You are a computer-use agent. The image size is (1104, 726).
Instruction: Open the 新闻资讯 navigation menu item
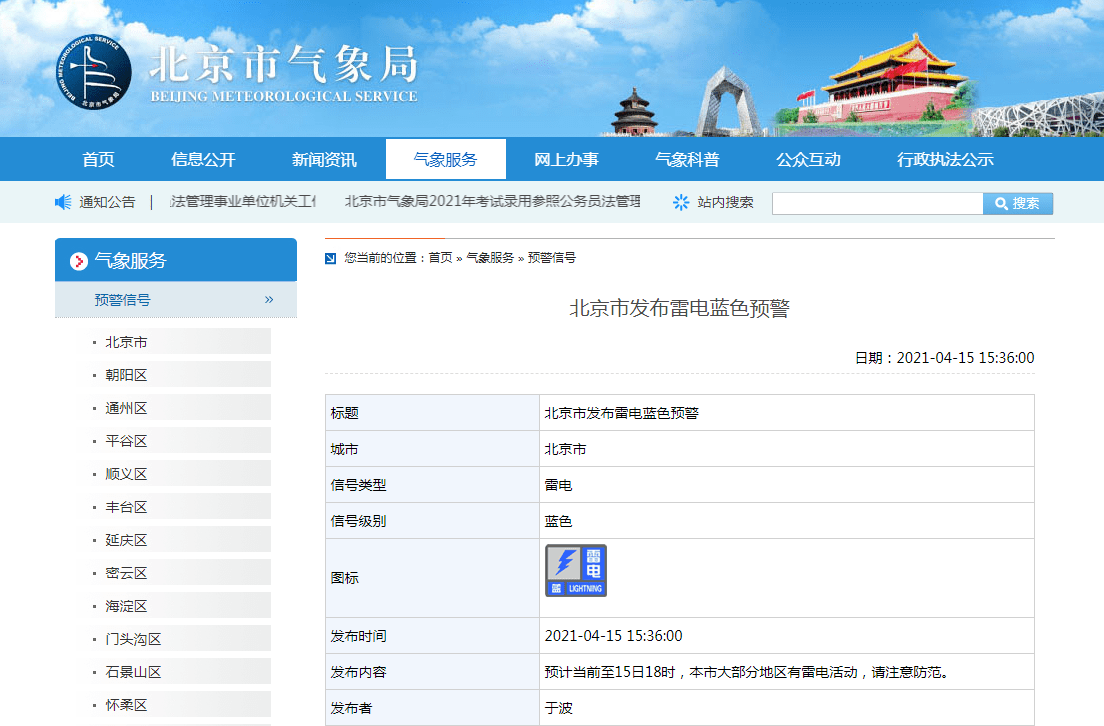[x=324, y=159]
